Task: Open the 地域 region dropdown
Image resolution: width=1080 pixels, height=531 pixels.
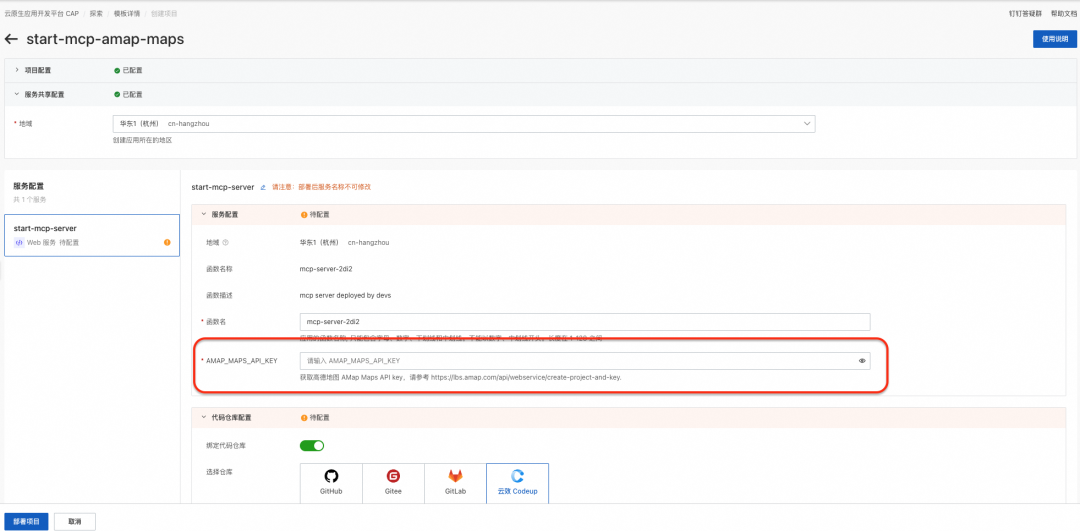Action: click(x=464, y=124)
